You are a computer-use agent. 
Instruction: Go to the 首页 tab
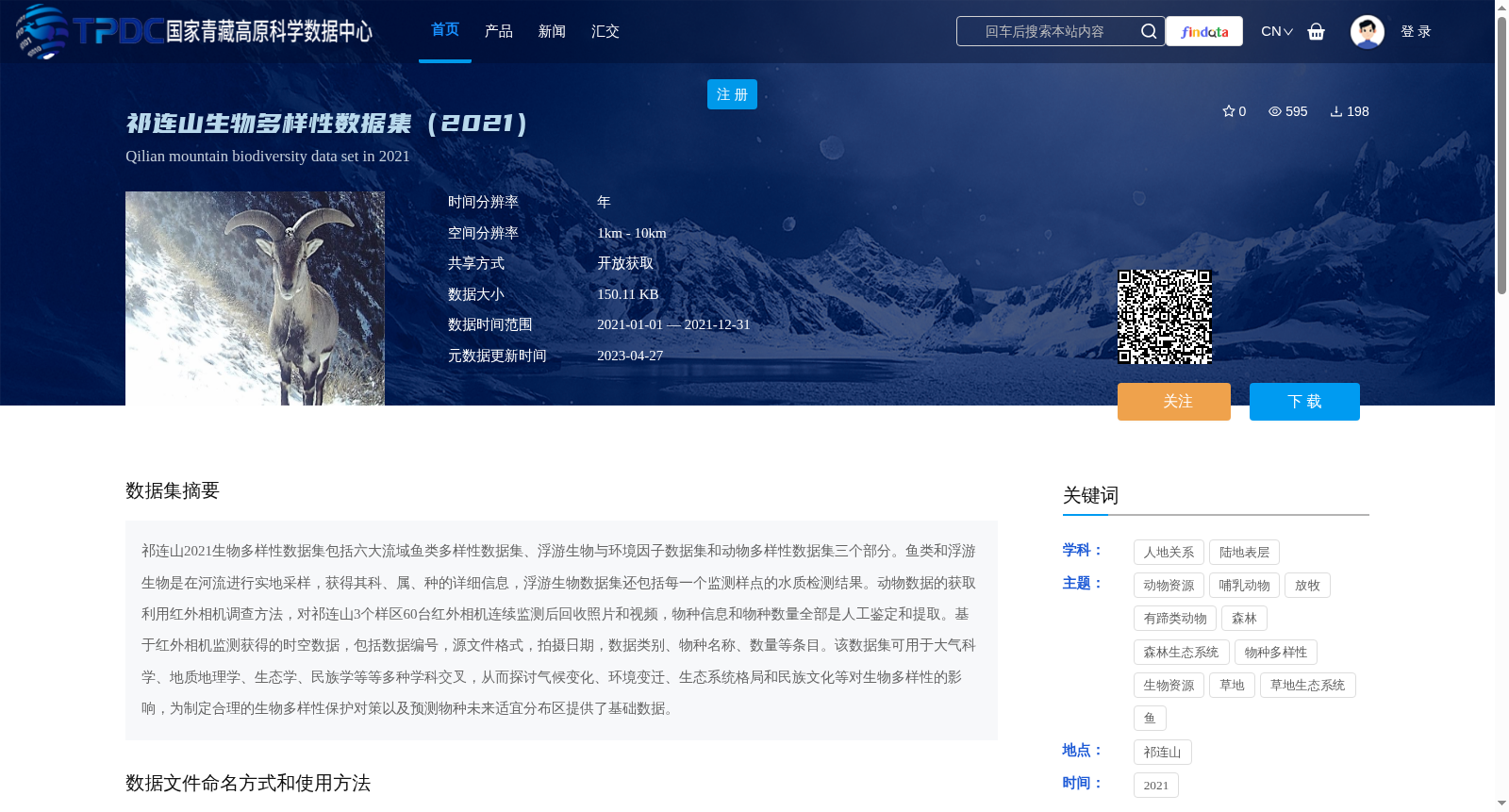tap(445, 30)
